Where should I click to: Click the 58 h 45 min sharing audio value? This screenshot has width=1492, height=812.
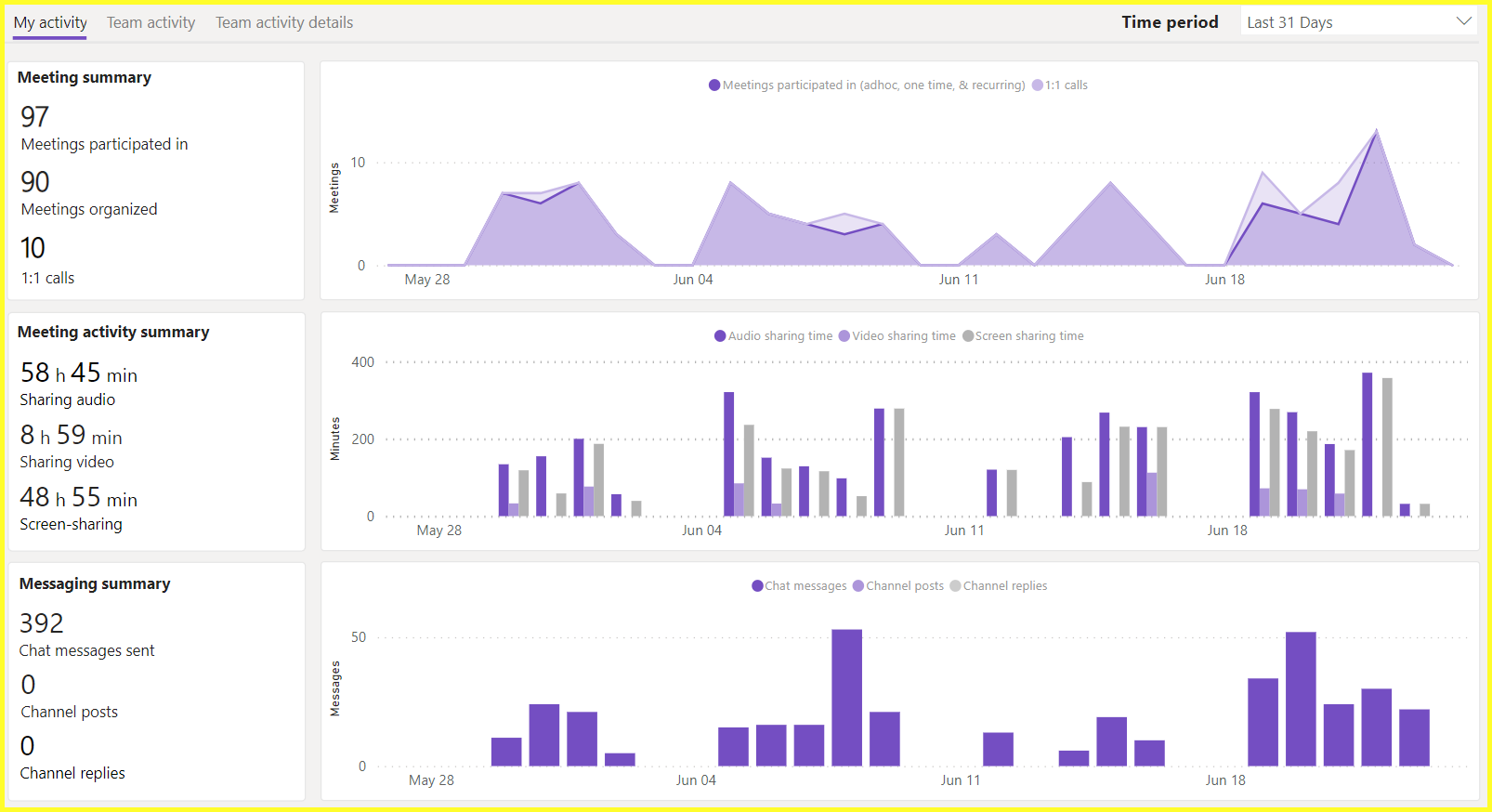[79, 373]
